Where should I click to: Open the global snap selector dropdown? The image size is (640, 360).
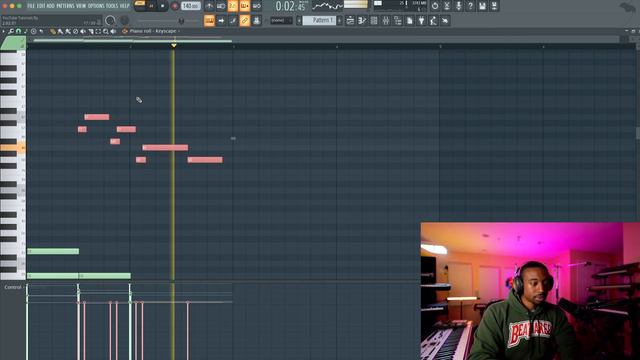tap(282, 20)
